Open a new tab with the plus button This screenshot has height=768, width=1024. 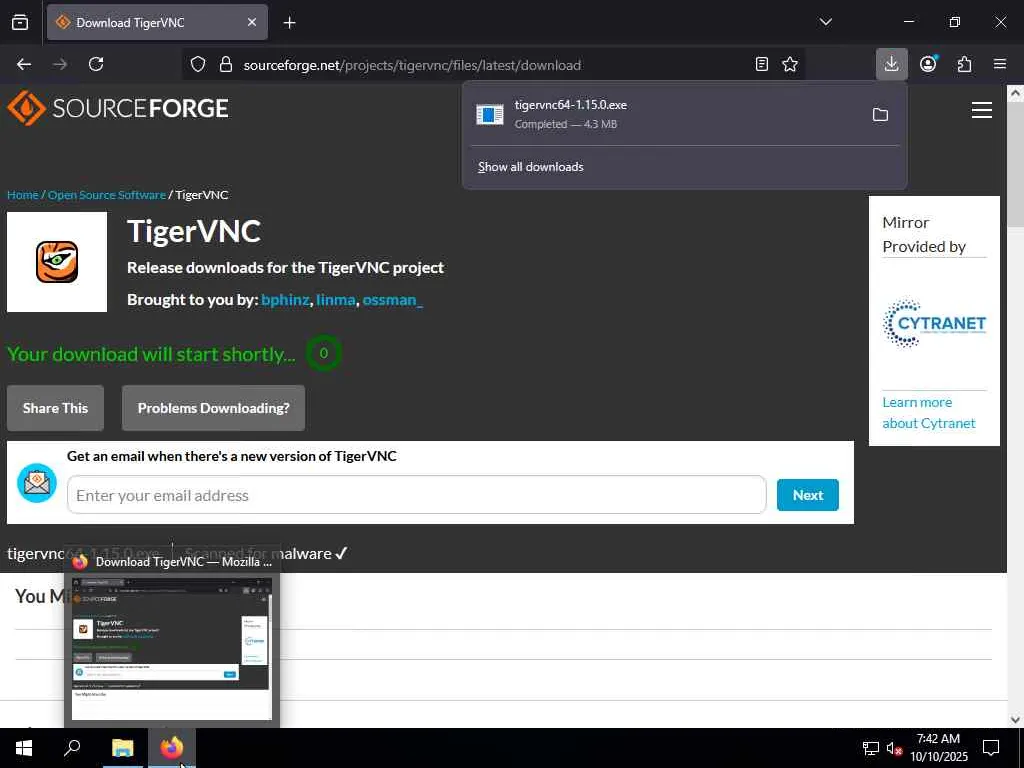(x=289, y=23)
